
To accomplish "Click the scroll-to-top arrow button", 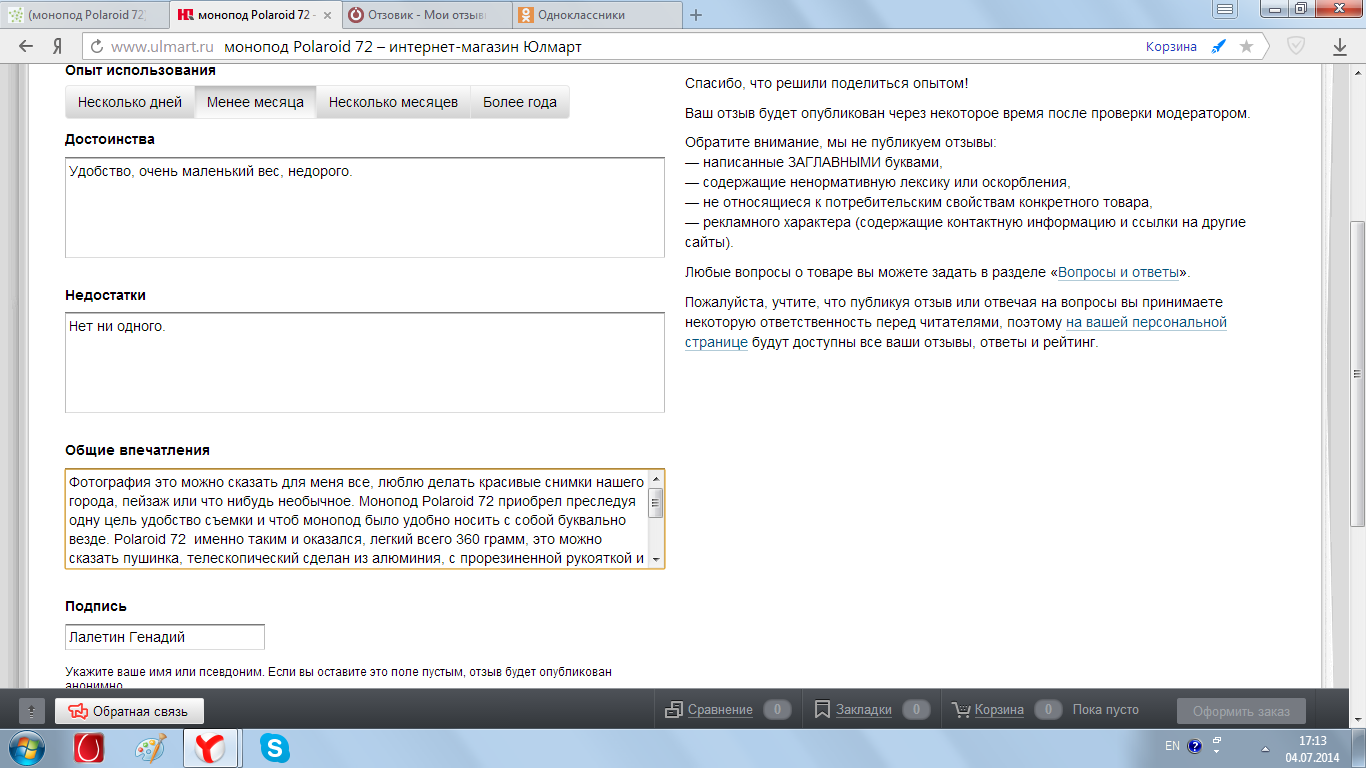I will 32,711.
